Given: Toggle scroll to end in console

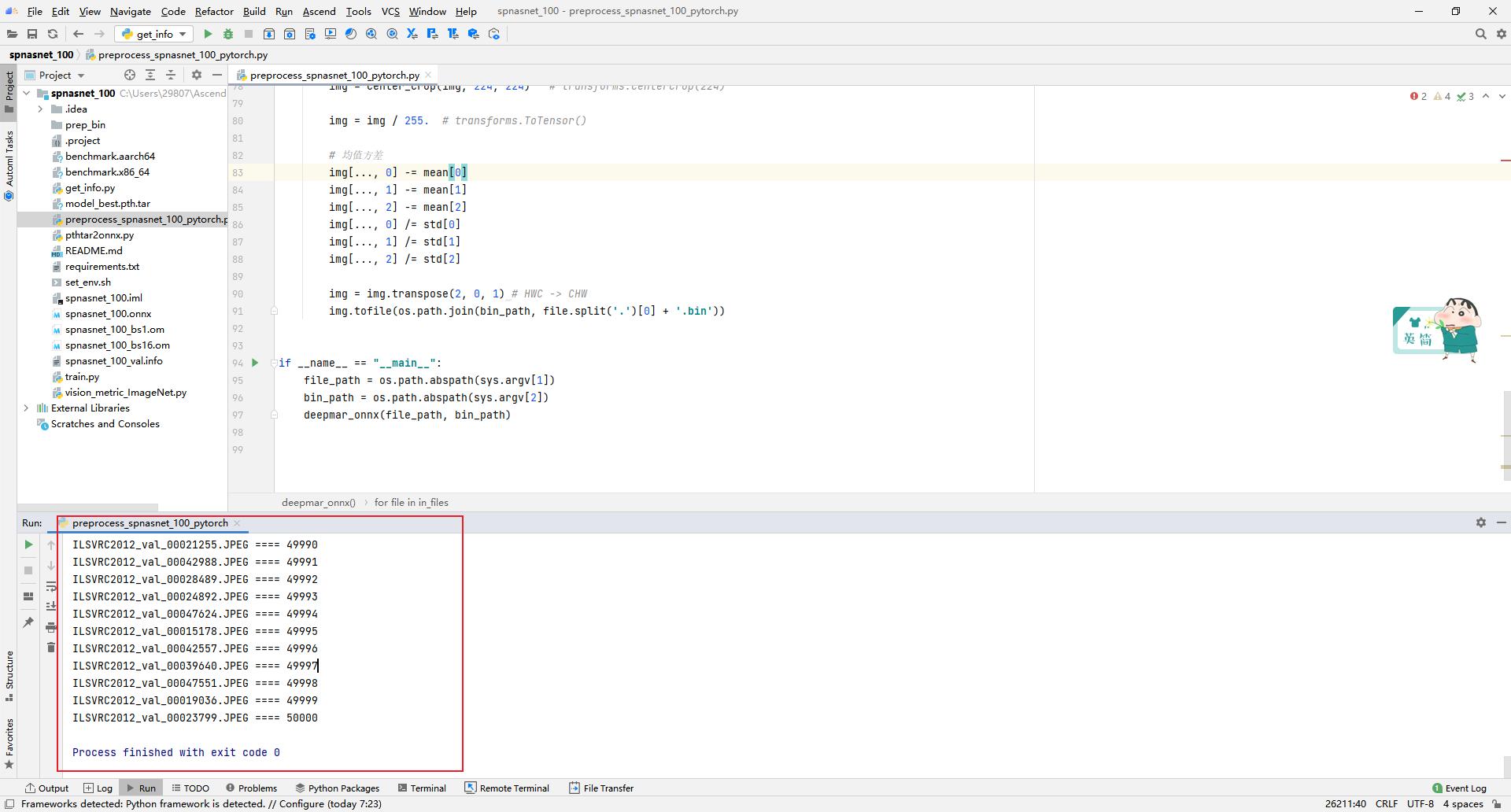Looking at the screenshot, I should pyautogui.click(x=51, y=606).
